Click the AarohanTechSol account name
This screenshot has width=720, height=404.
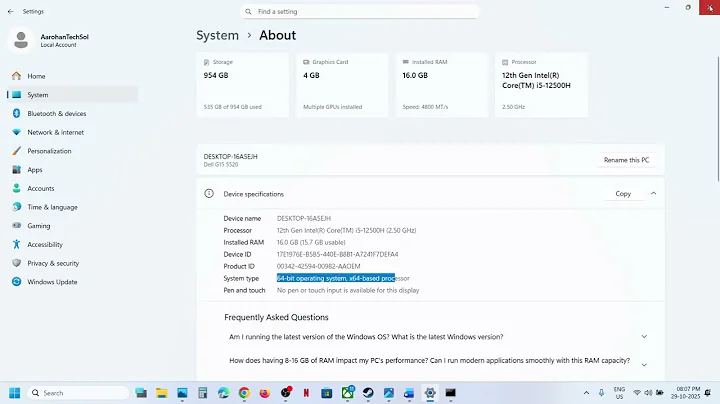pos(64,37)
